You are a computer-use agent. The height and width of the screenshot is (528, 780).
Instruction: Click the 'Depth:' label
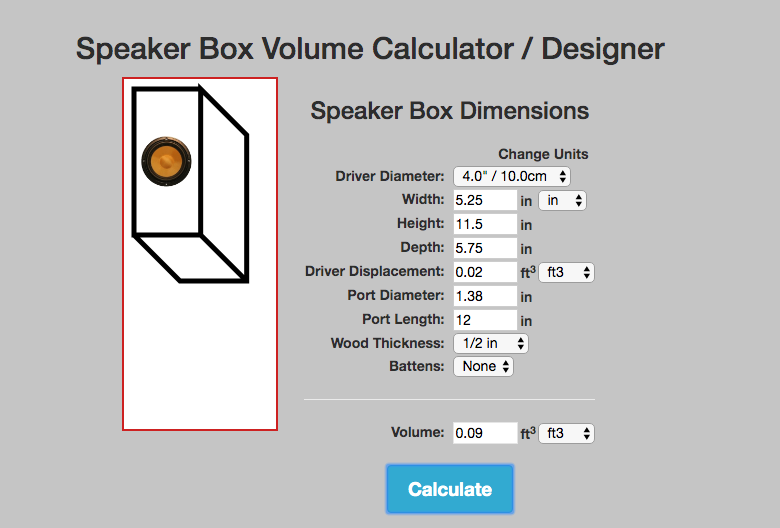pyautogui.click(x=422, y=247)
